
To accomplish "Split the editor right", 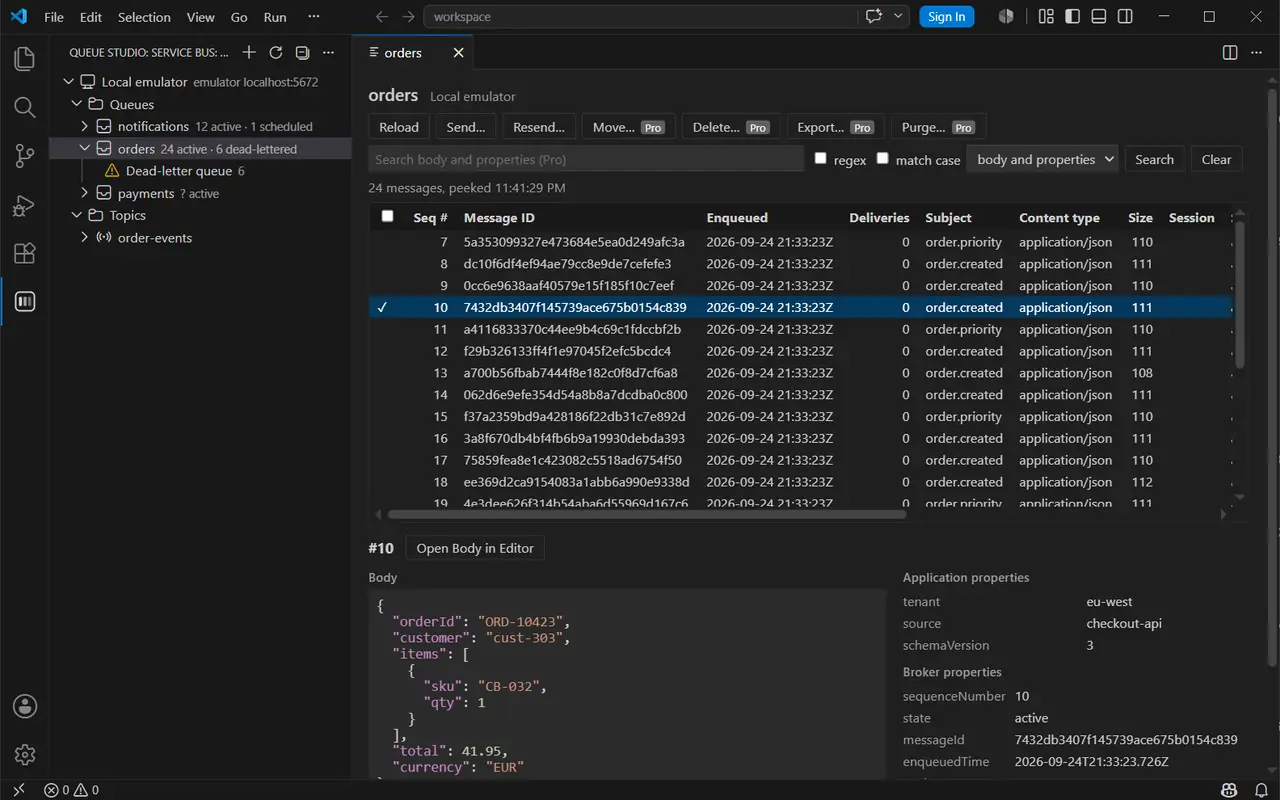I will [x=1230, y=53].
